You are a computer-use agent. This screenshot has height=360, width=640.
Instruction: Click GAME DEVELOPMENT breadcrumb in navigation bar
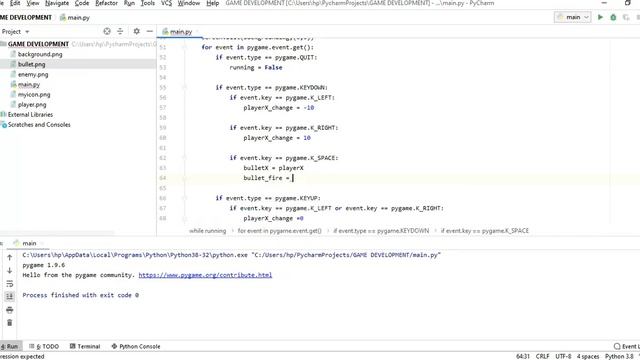[26, 18]
